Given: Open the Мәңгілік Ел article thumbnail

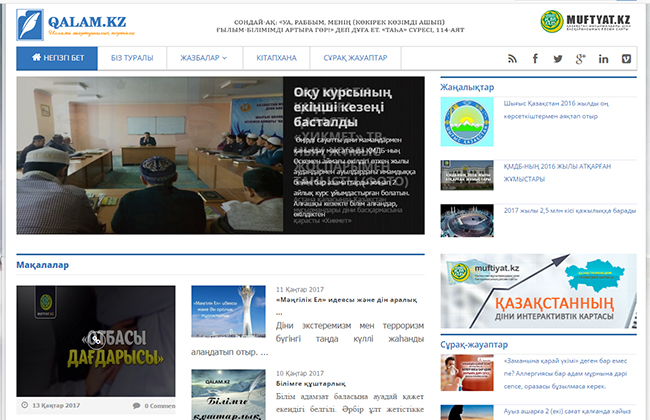Looking at the screenshot, I should (x=228, y=311).
